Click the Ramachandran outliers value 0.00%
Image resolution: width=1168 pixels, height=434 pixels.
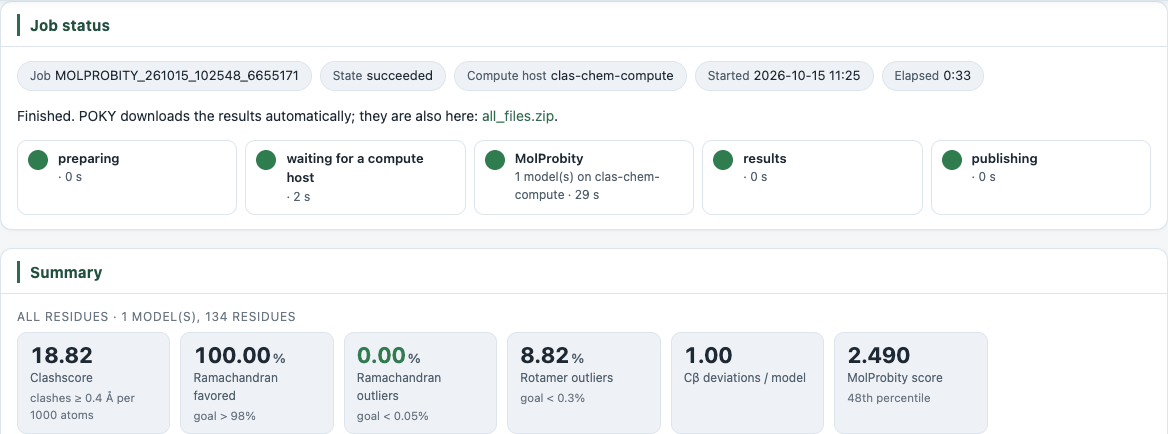pos(389,355)
